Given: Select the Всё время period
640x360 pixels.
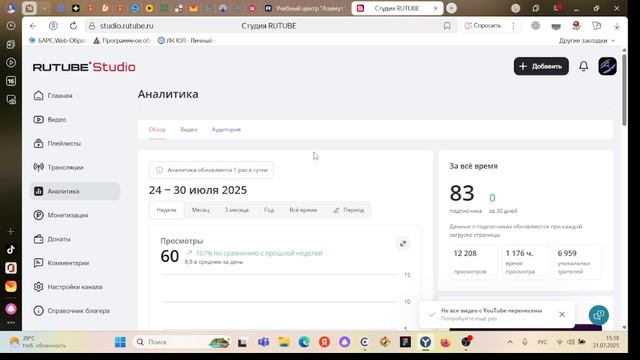Looking at the screenshot, I should tap(303, 210).
